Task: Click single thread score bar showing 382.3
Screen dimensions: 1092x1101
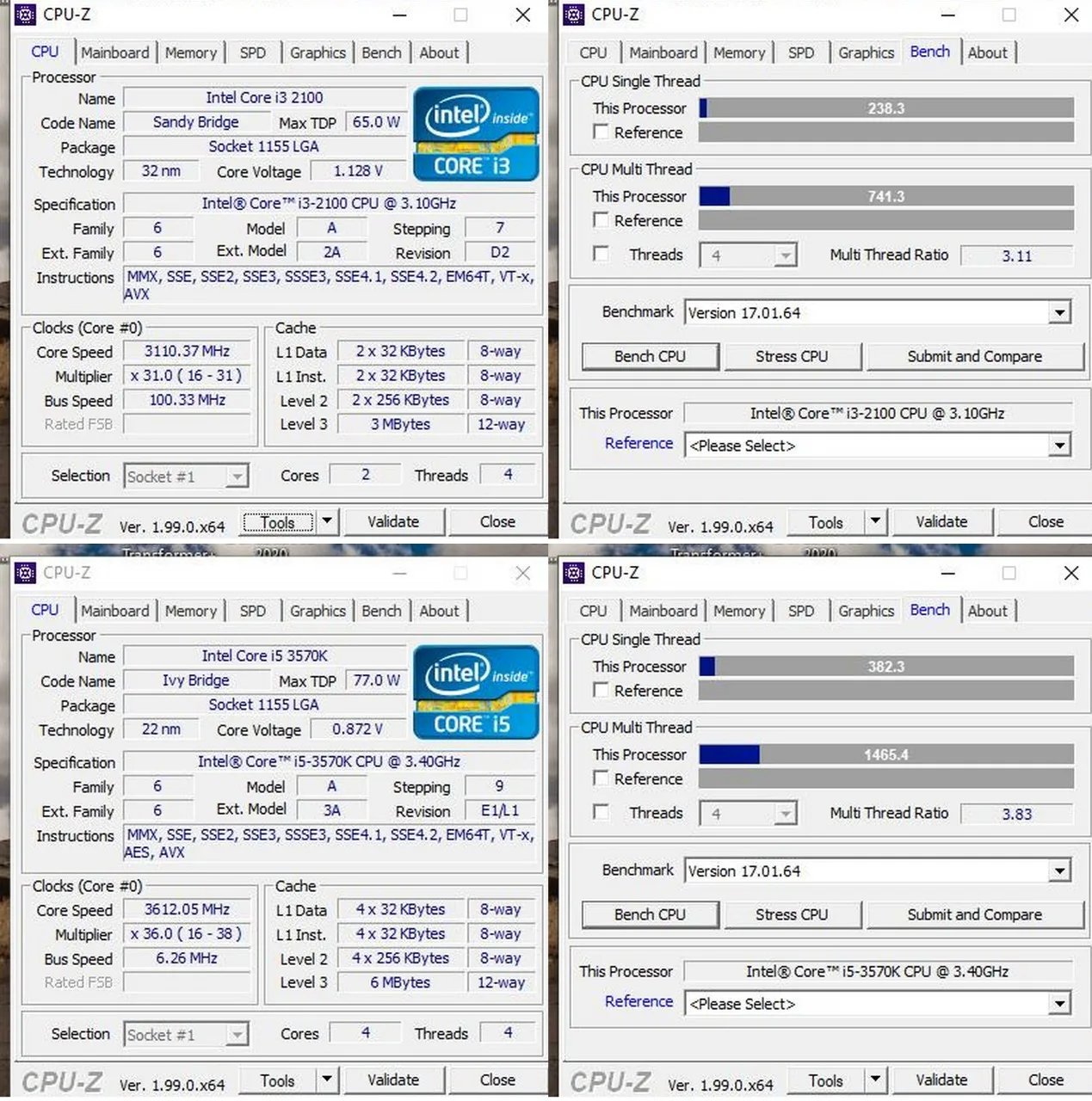Action: pyautogui.click(x=886, y=667)
